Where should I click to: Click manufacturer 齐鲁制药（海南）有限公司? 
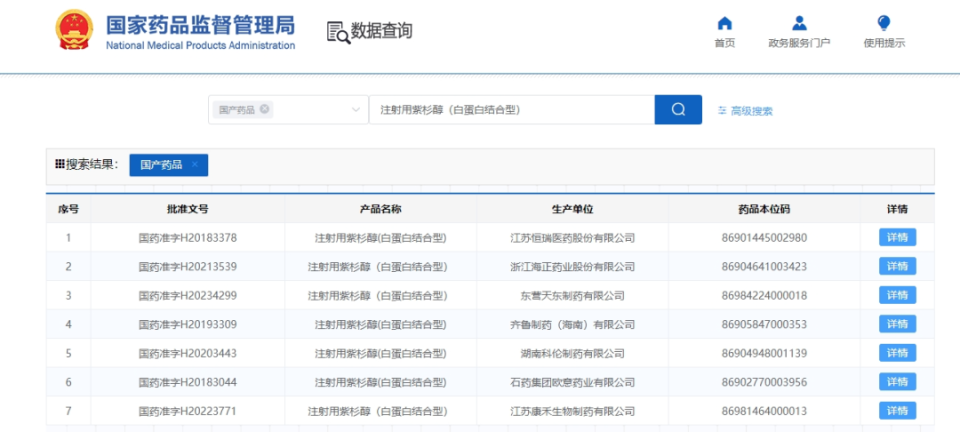pyautogui.click(x=572, y=324)
